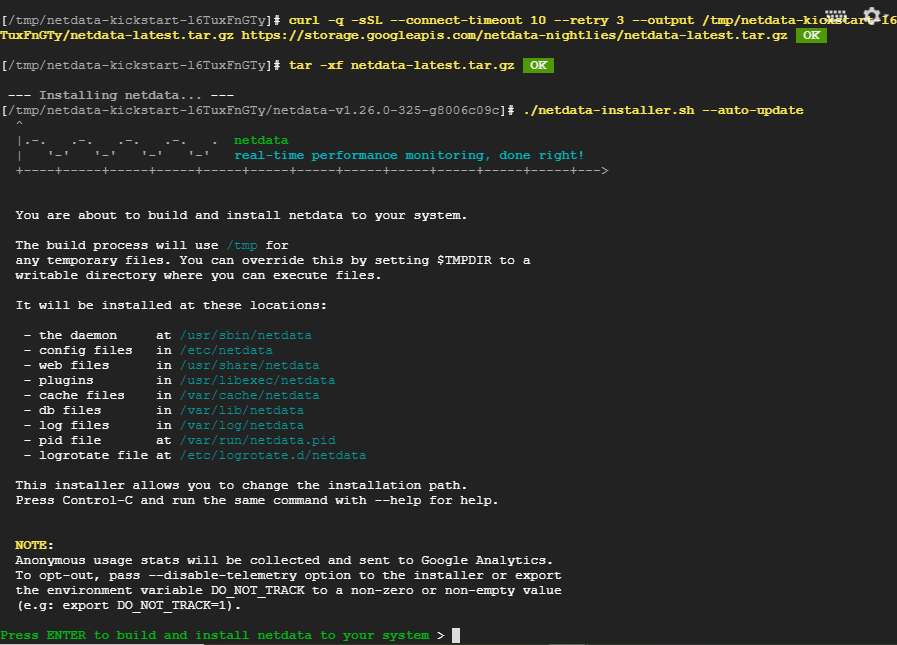The width and height of the screenshot is (897, 645).
Task: Click the OK badge after the tar command
Action: tap(538, 65)
